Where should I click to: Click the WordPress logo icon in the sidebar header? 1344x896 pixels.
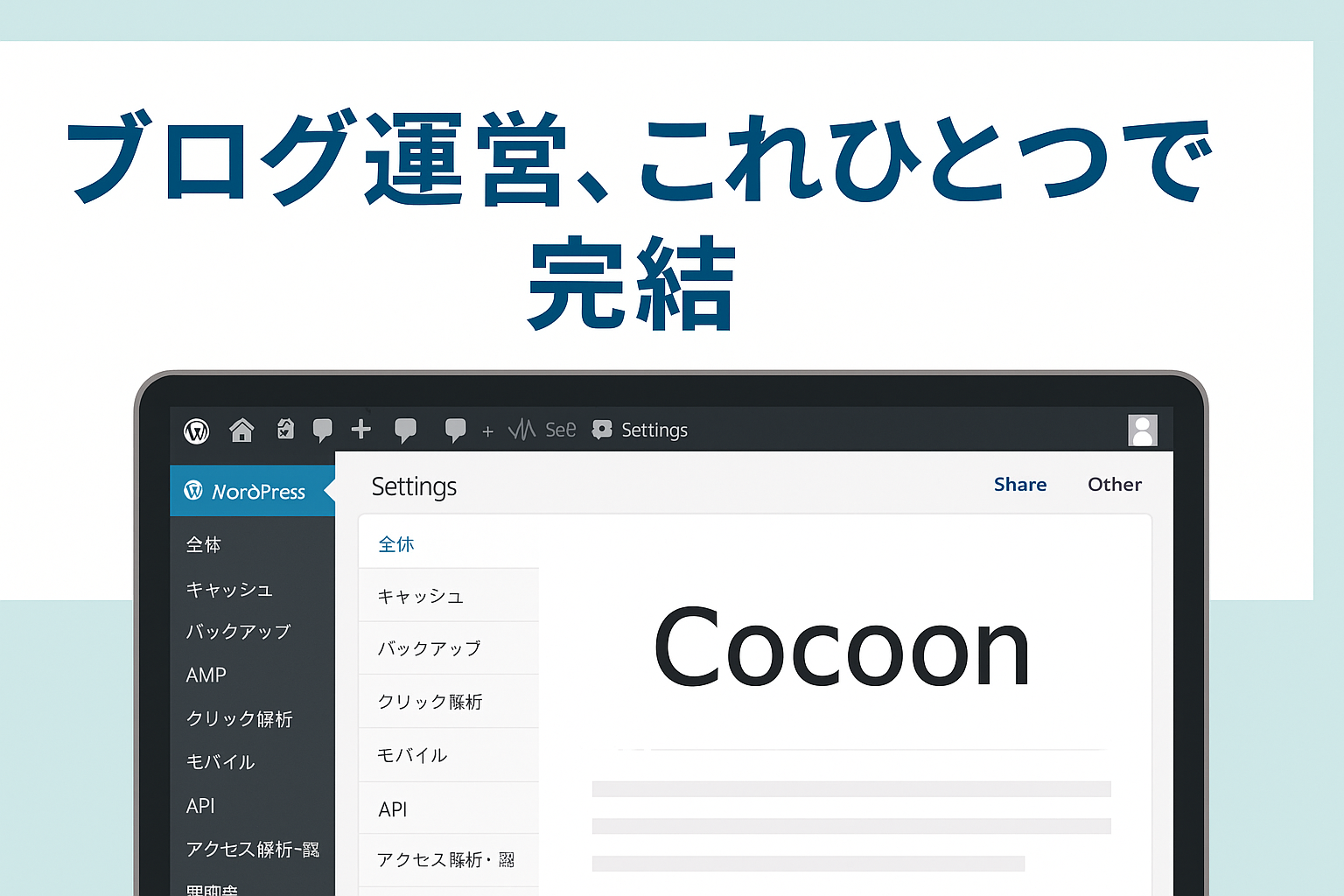pos(193,491)
